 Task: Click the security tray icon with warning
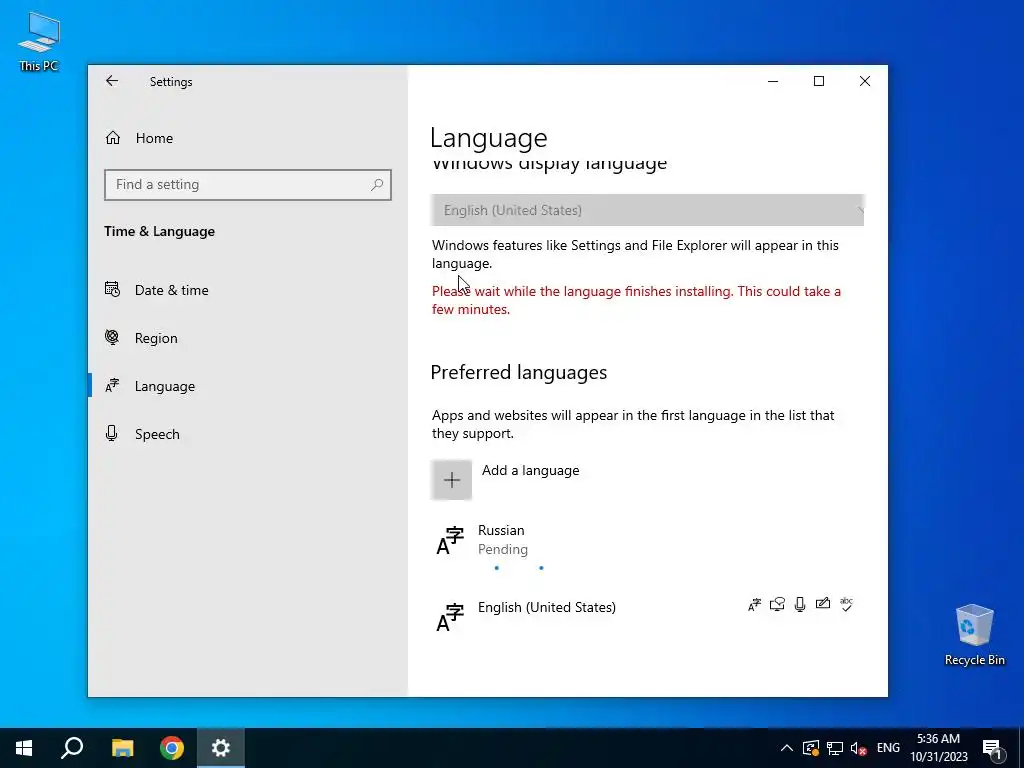(x=810, y=748)
